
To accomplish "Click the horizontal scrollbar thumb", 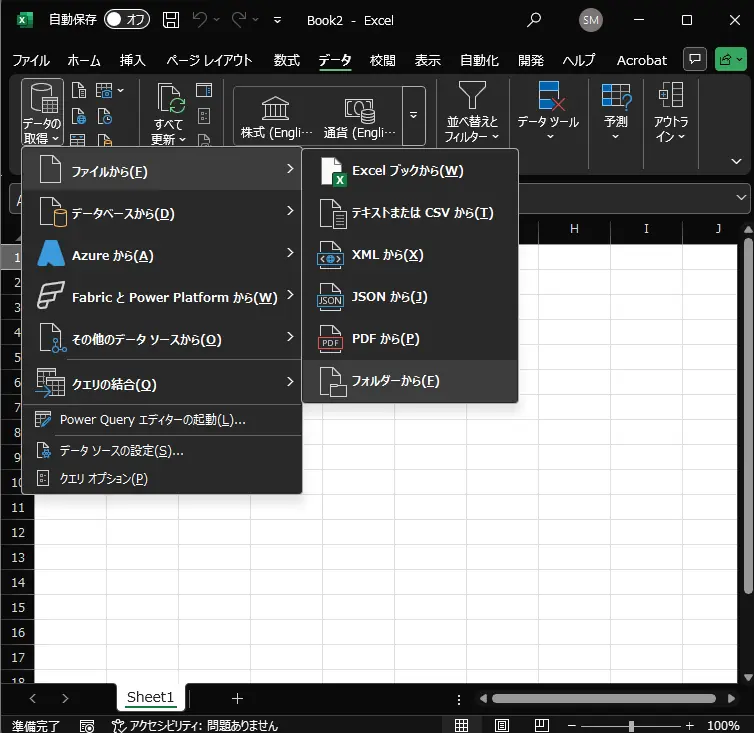I will (x=603, y=698).
